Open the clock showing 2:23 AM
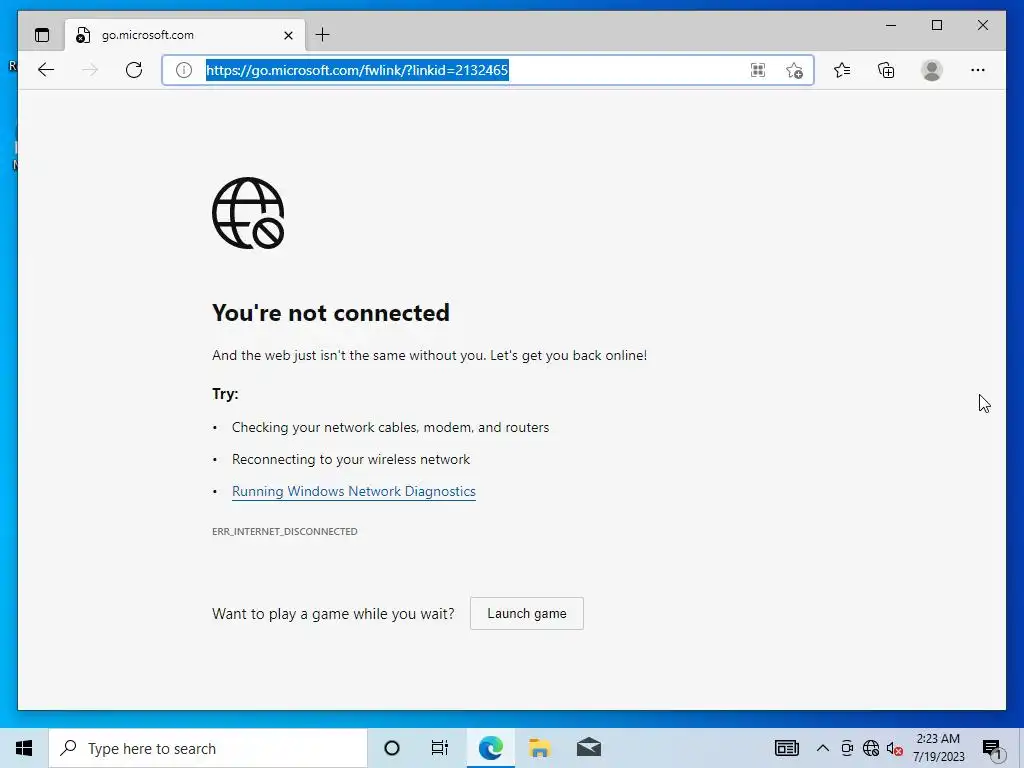The image size is (1024, 768). [938, 748]
